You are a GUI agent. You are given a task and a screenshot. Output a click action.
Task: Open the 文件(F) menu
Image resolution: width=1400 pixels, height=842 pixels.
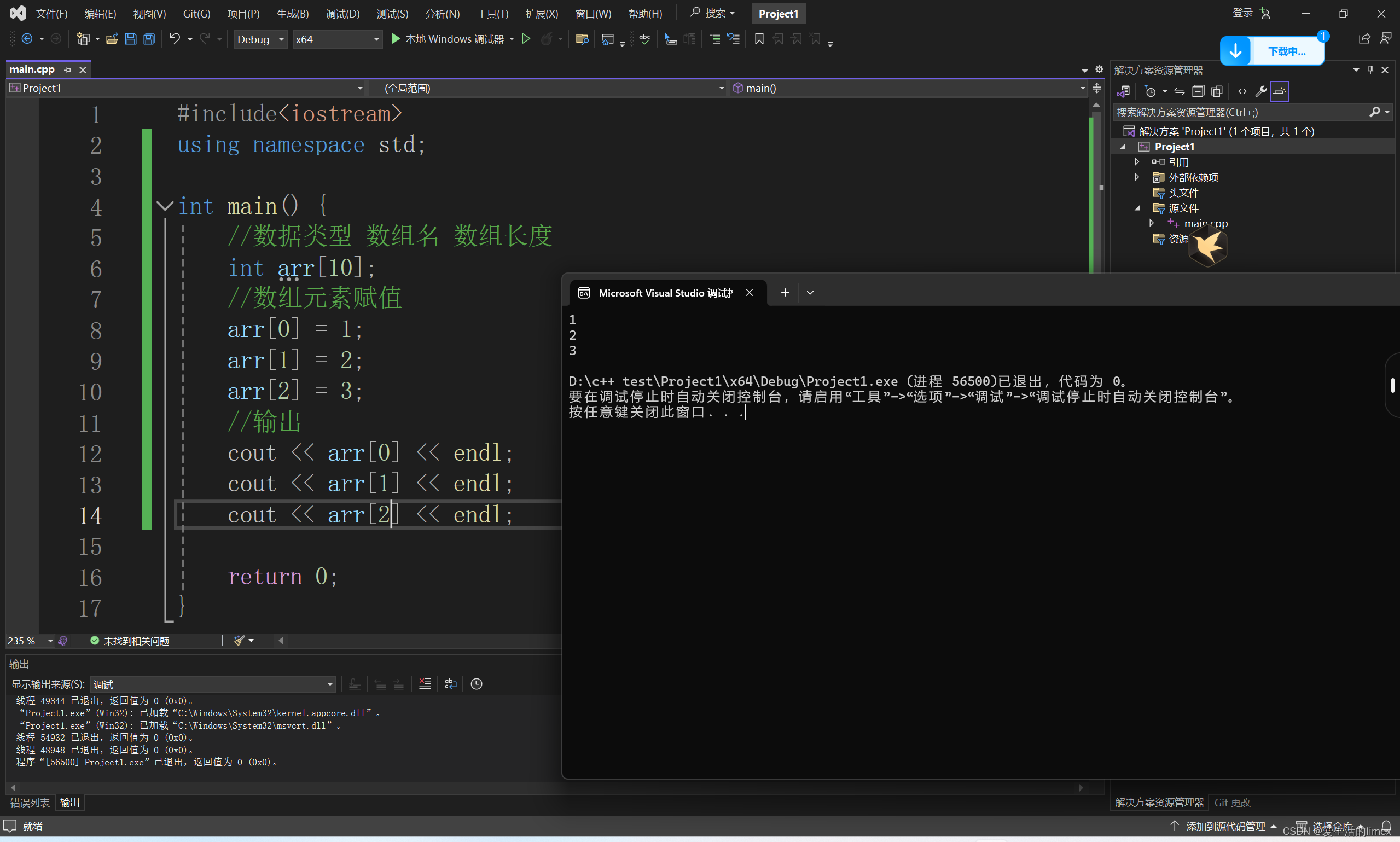coord(51,14)
